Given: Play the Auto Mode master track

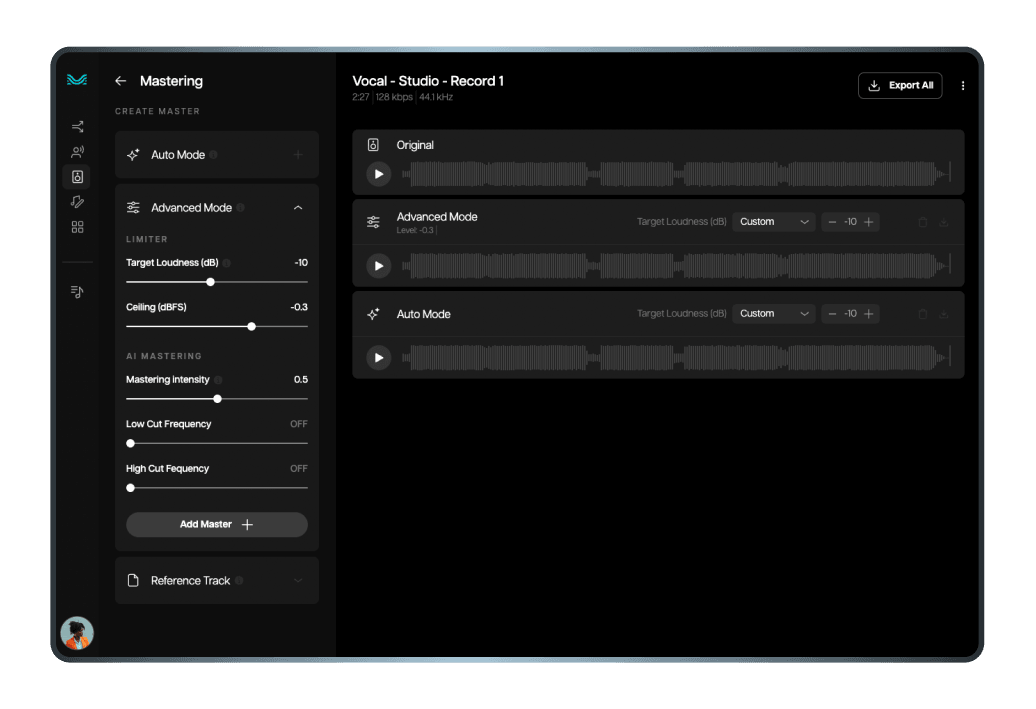Looking at the screenshot, I should click(x=379, y=358).
